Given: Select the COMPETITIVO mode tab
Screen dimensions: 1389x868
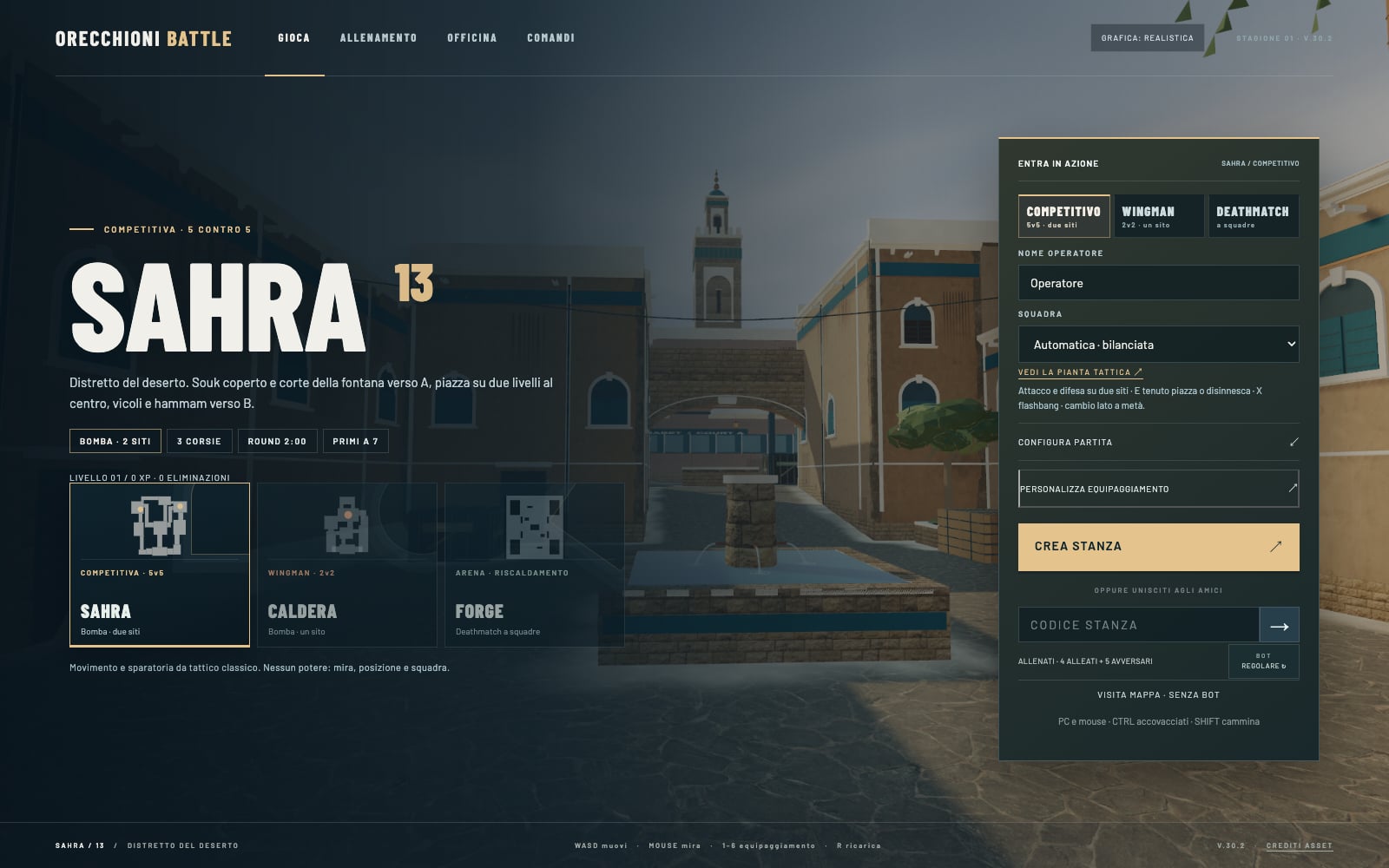Looking at the screenshot, I should [1063, 216].
